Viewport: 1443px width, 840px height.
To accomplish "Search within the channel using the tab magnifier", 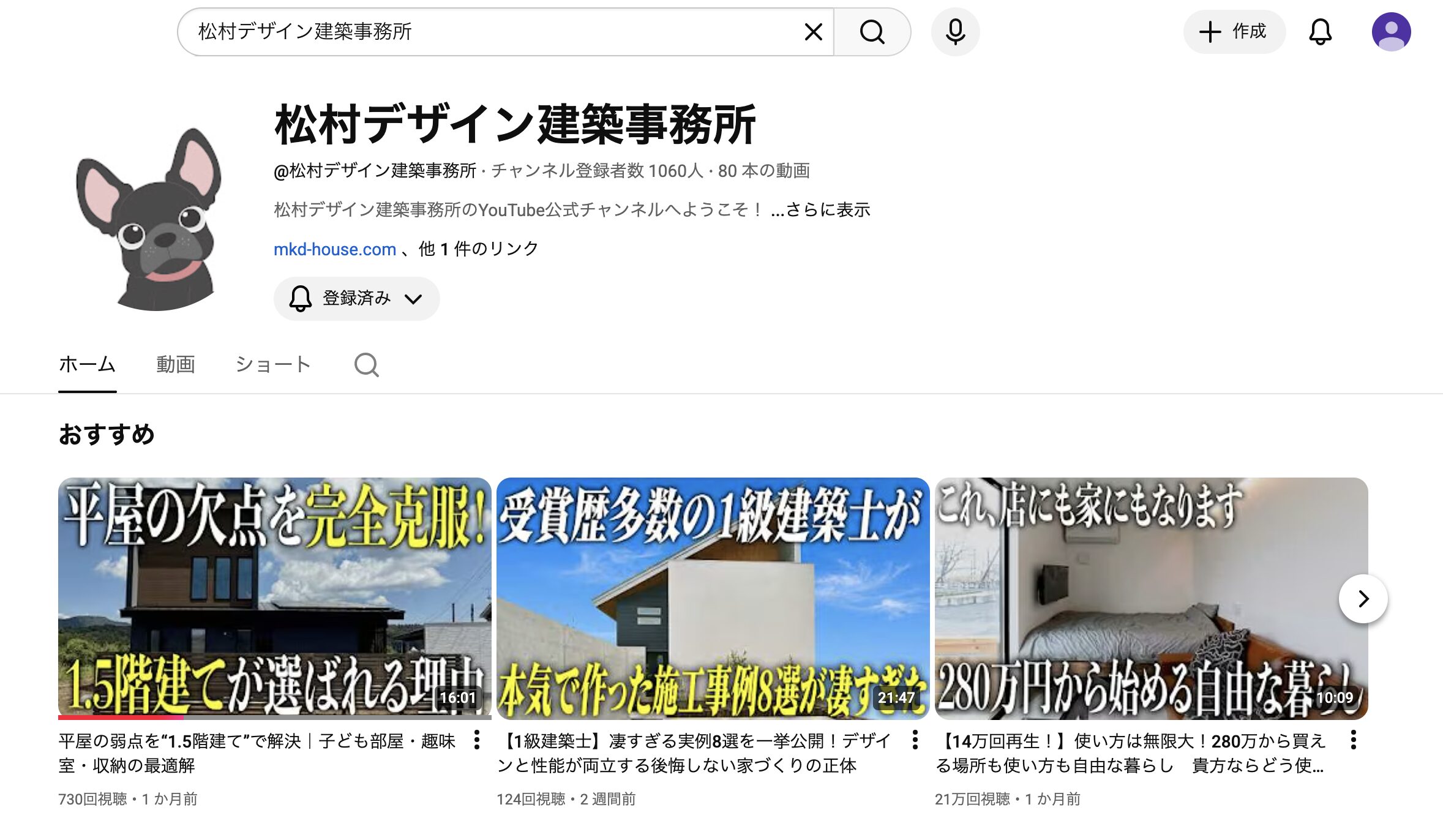I will (x=366, y=365).
